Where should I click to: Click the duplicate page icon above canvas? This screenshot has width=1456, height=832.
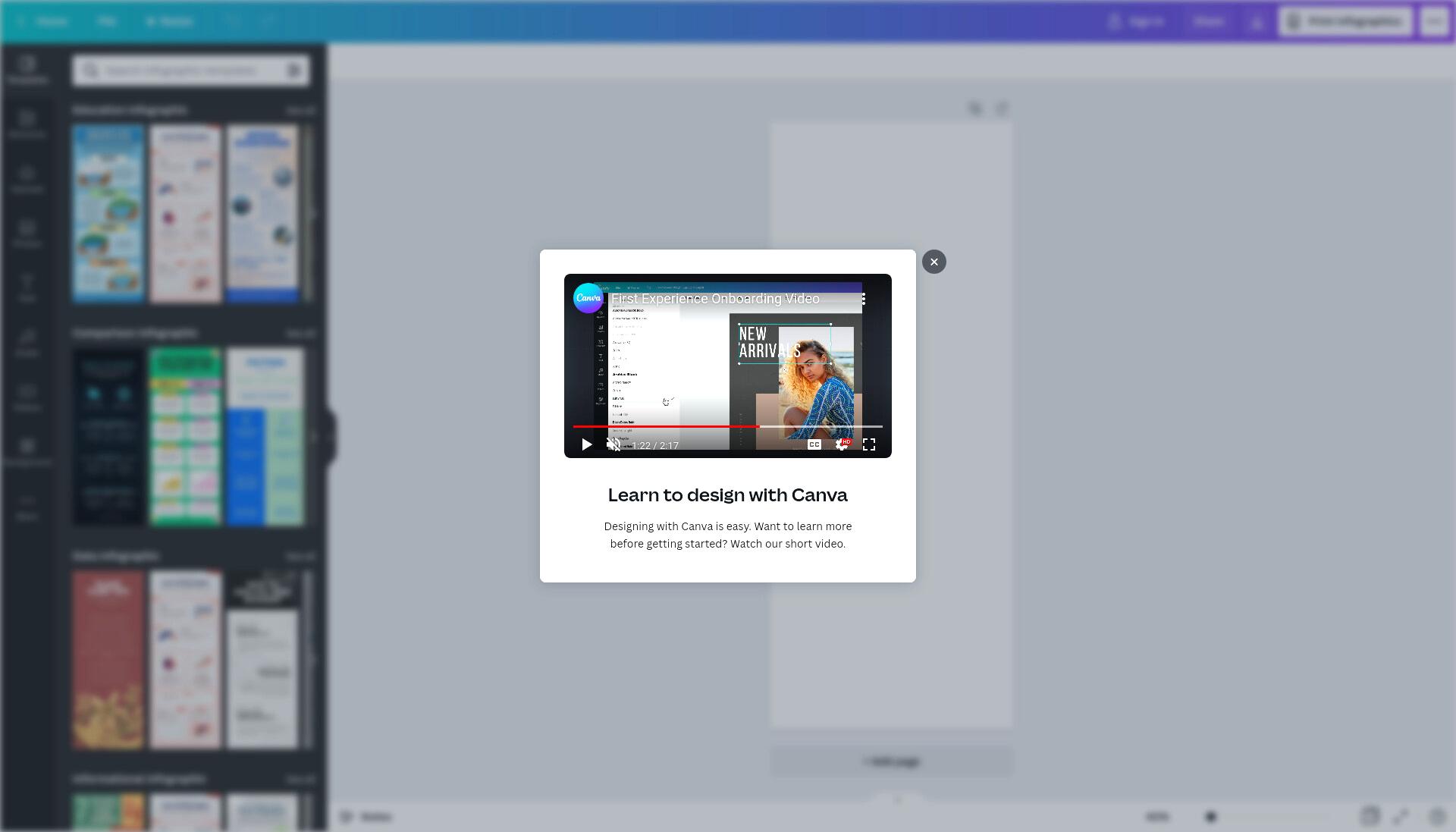[x=975, y=109]
